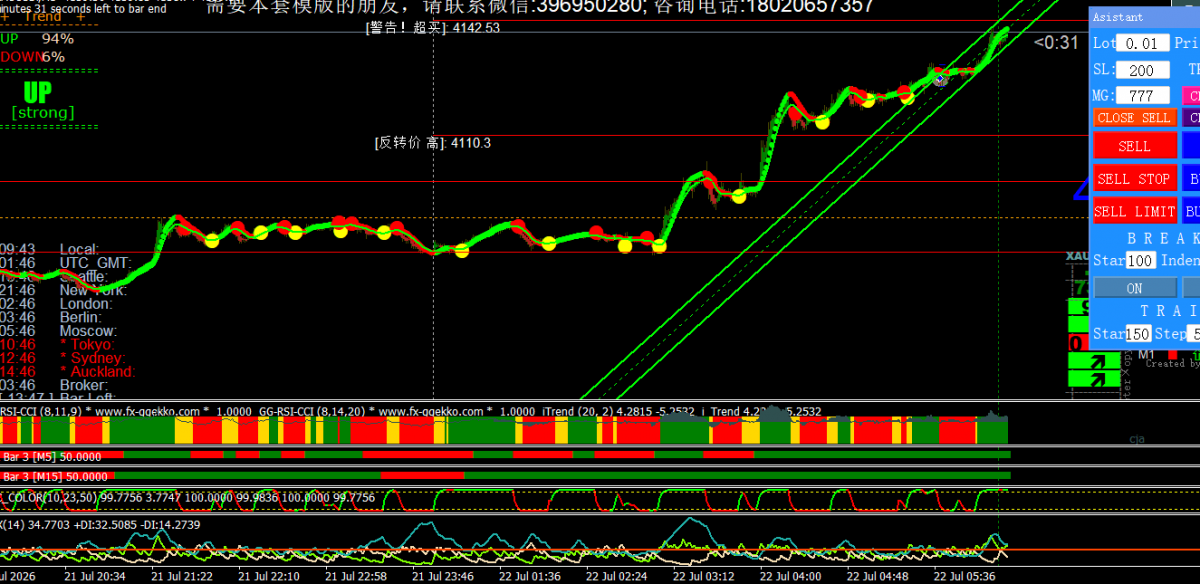This screenshot has width=1200, height=584.
Task: Click the CLOSE SELL button
Action: coord(1134,117)
